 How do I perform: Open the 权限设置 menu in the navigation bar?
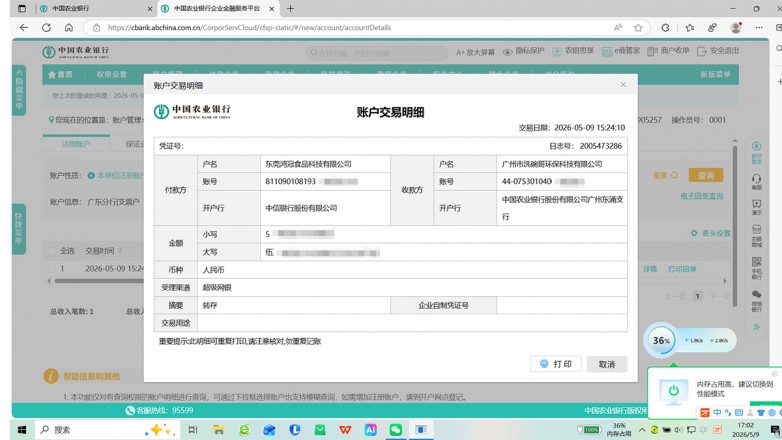tap(112, 74)
